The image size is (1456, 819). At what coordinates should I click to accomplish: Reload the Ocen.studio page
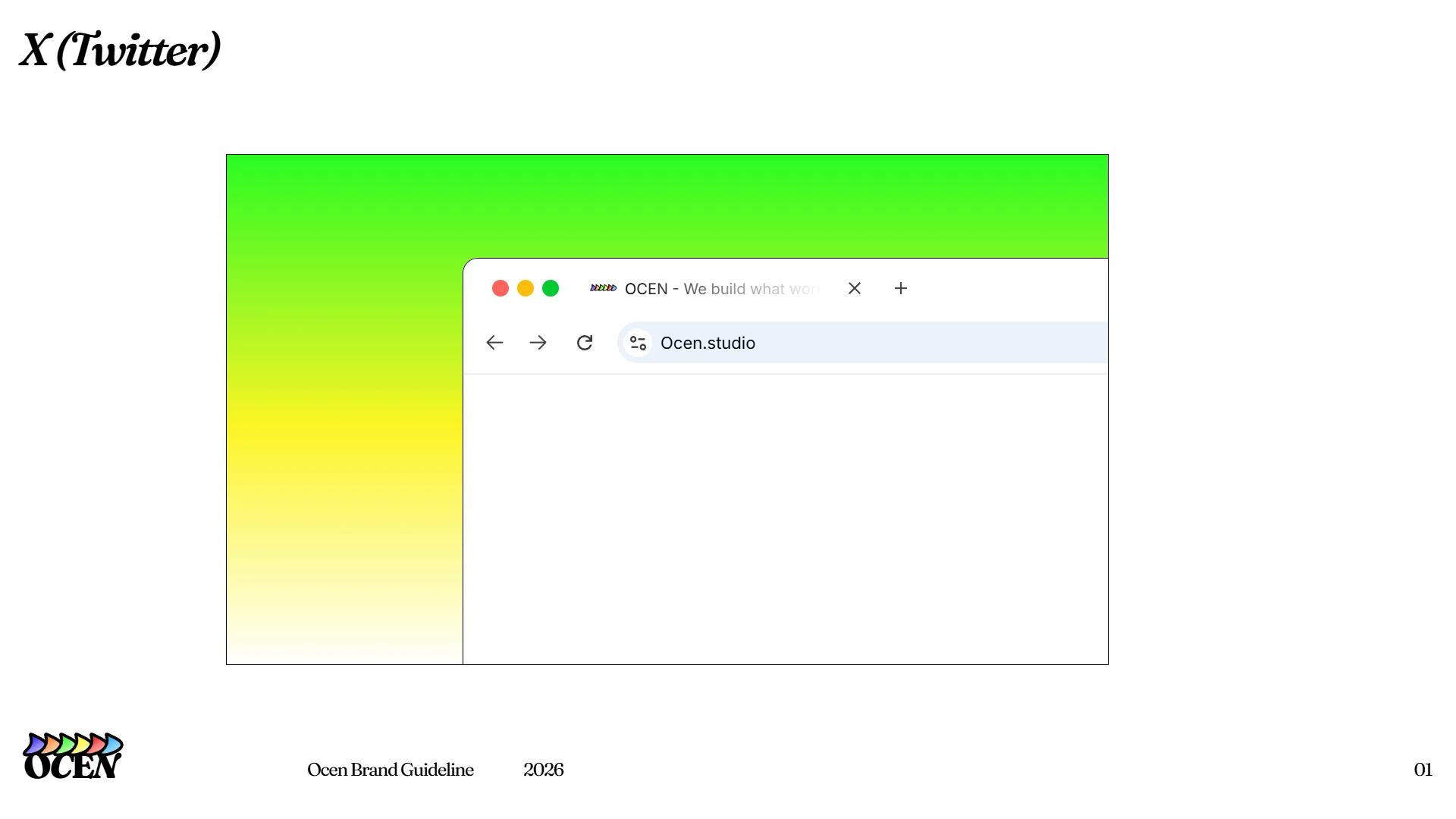pyautogui.click(x=585, y=343)
